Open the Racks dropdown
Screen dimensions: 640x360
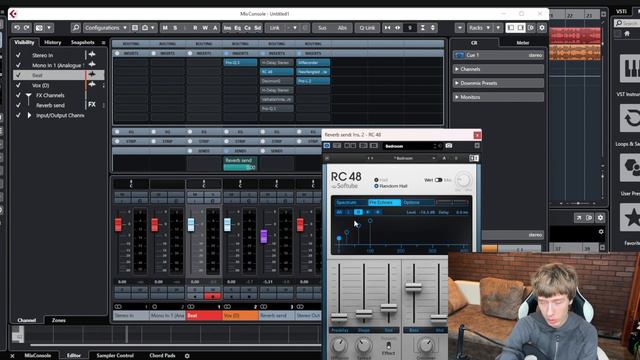479,28
